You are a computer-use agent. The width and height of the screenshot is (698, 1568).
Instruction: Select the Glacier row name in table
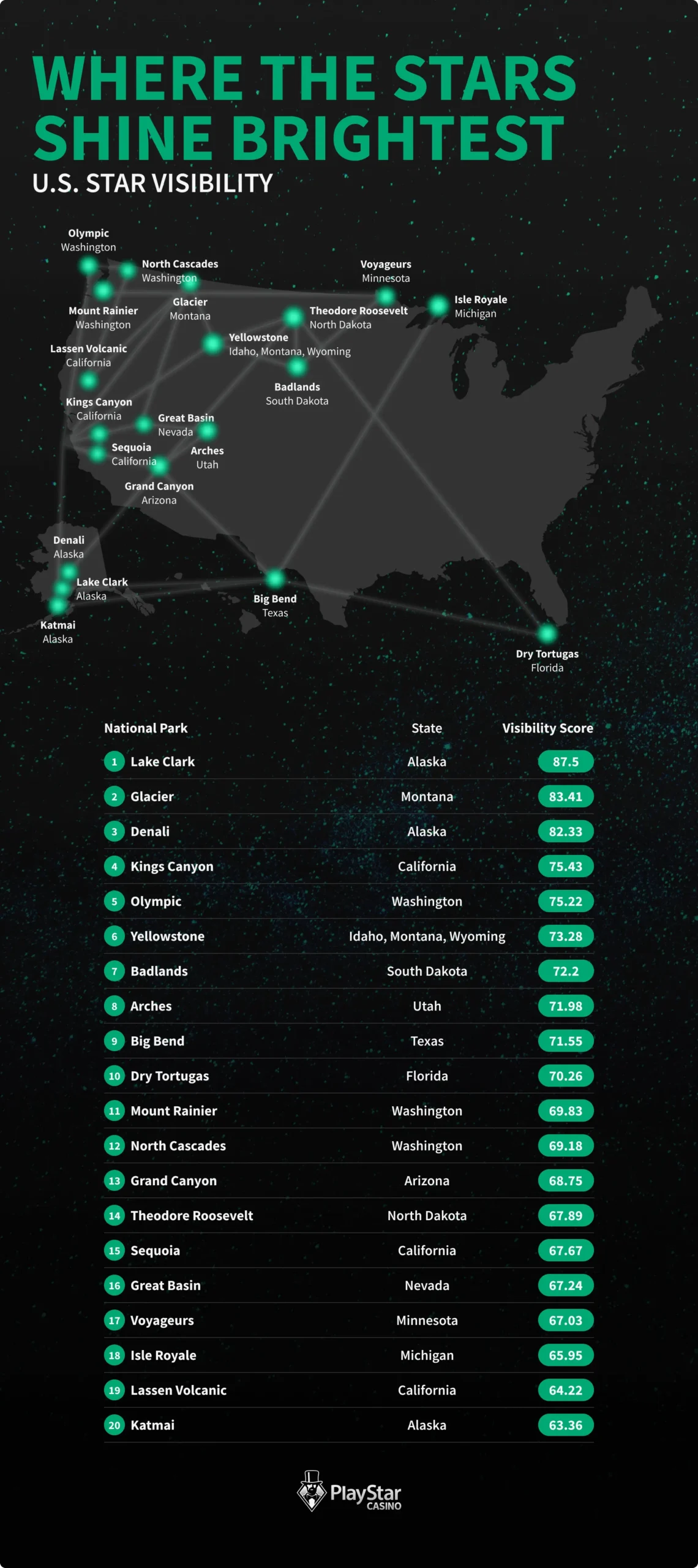[x=152, y=796]
